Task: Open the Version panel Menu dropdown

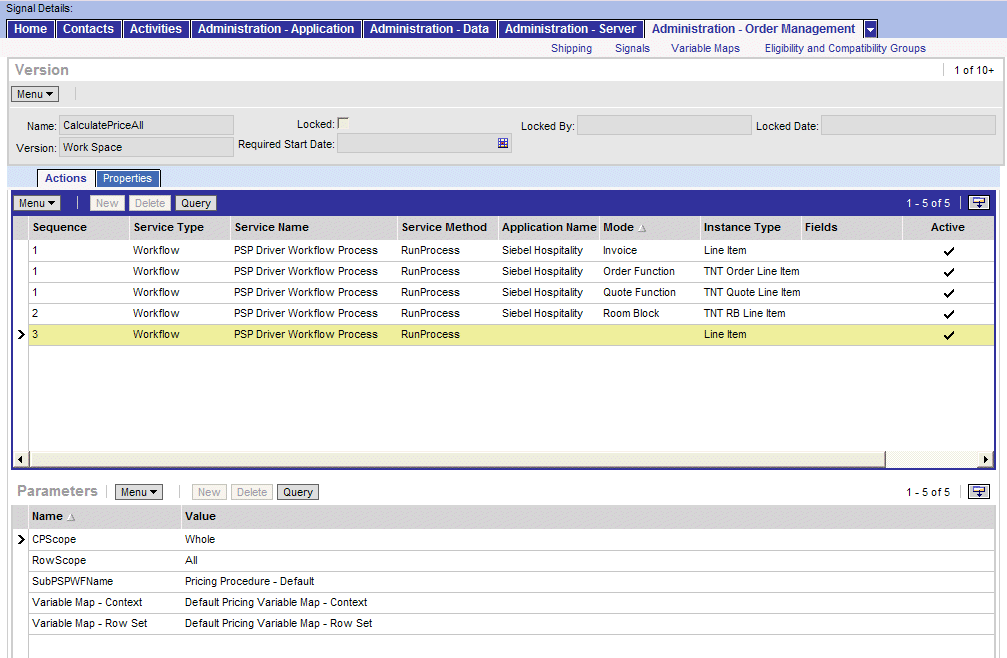Action: (34, 93)
